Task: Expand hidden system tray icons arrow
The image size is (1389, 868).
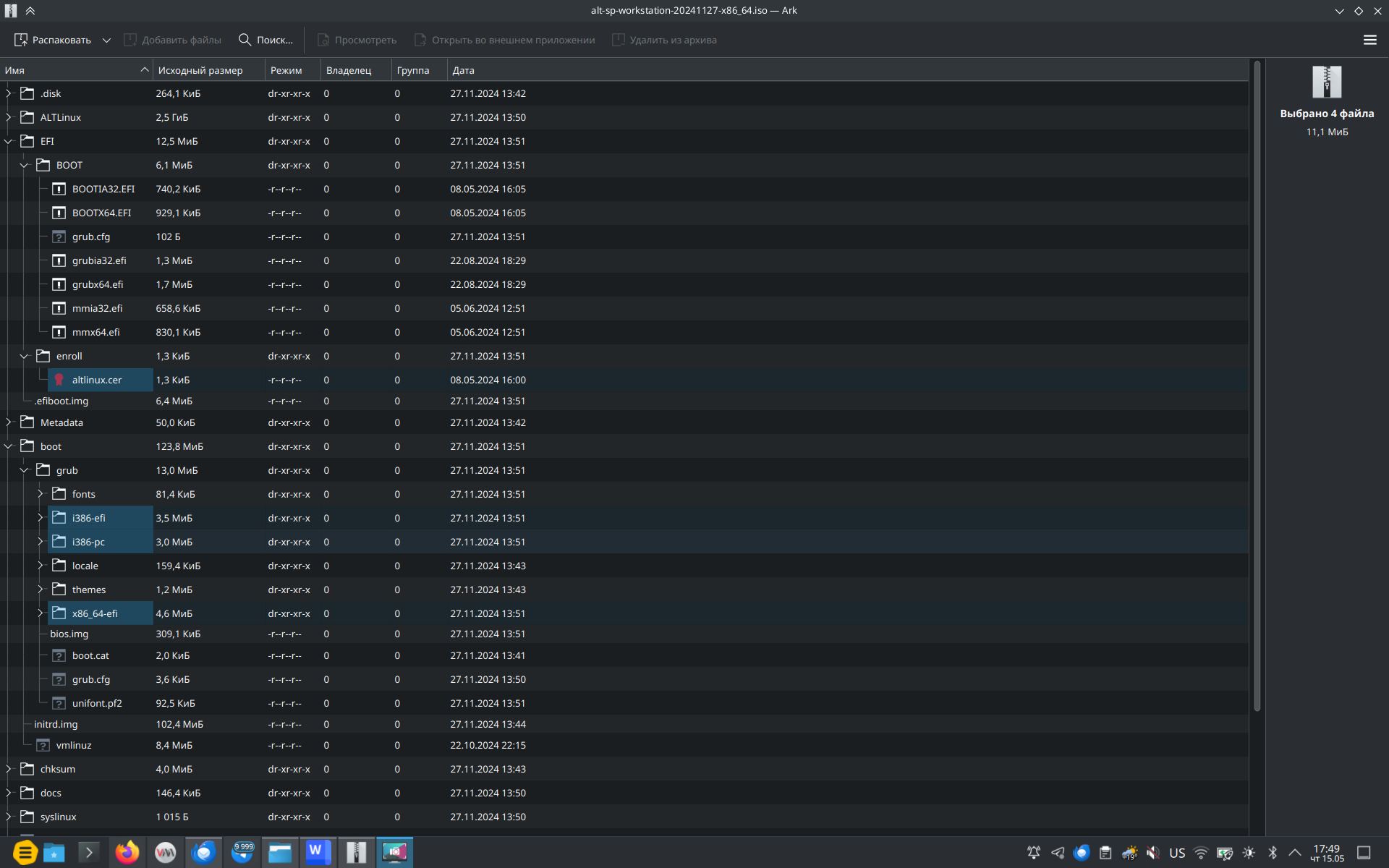Action: point(1295,853)
